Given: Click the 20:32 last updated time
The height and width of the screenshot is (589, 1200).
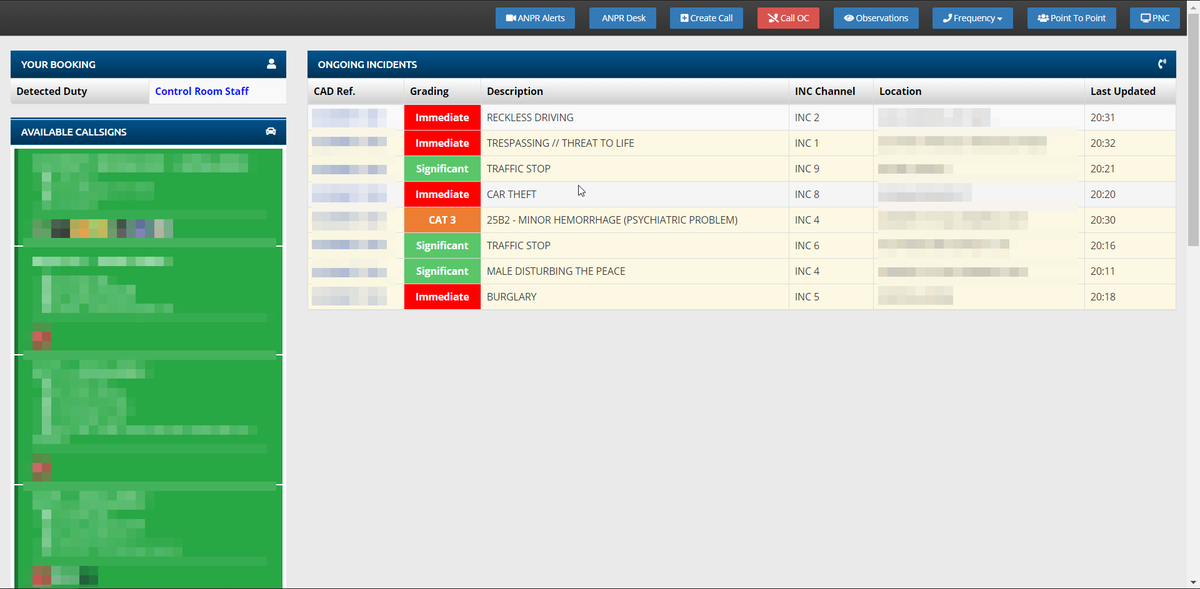Looking at the screenshot, I should pyautogui.click(x=1103, y=144).
